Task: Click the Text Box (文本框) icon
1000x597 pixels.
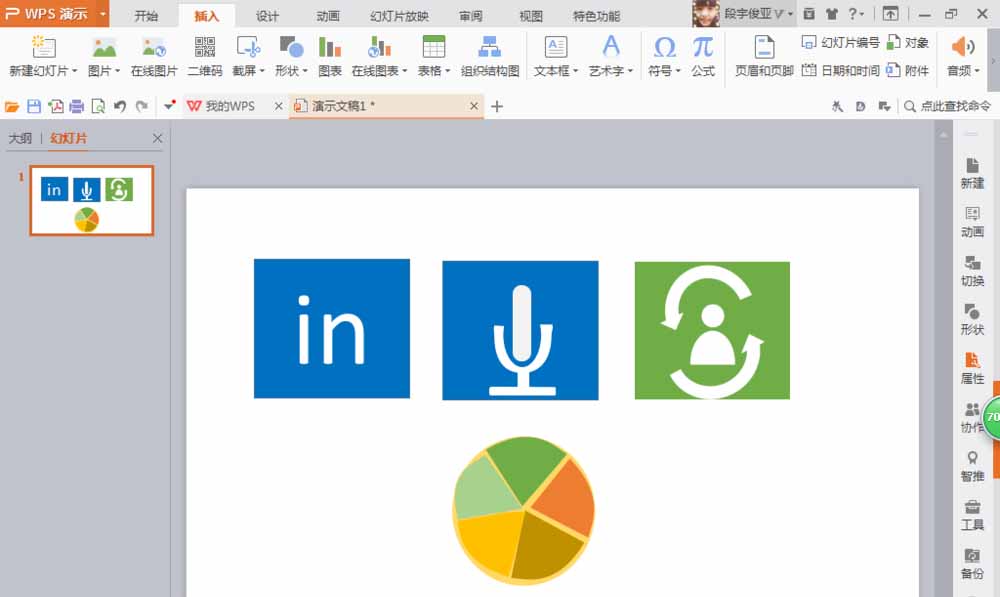Action: pos(555,47)
